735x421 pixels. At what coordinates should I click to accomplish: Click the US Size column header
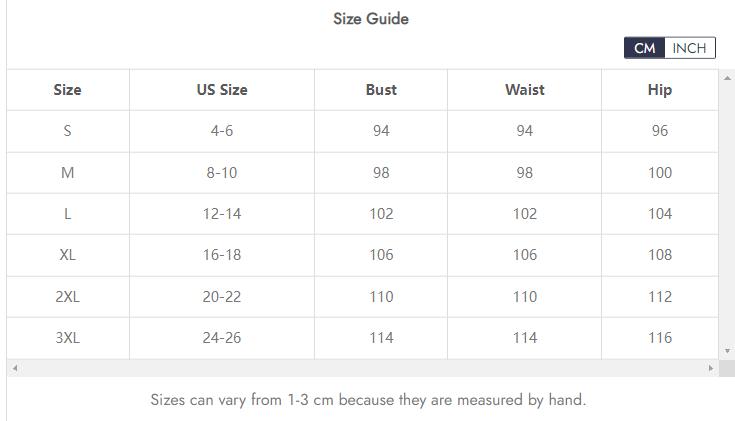coord(222,90)
